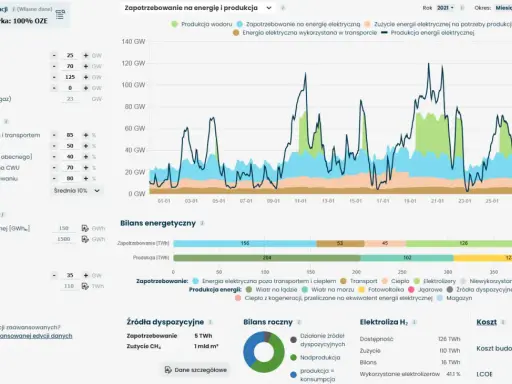
Task: Open the Zapotrzebowanie na energię i produkcja dropdown
Action: pos(198,8)
